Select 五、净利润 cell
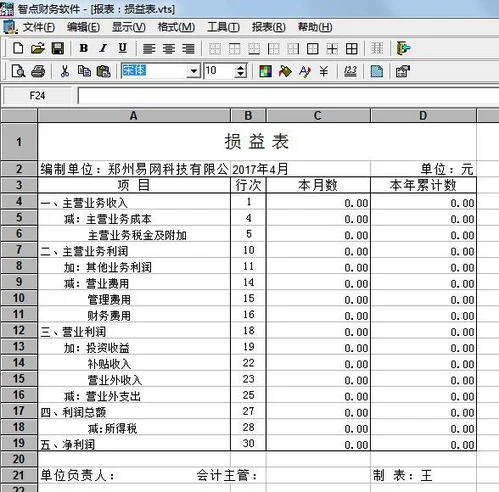This screenshot has height=492, width=499. 134,444
